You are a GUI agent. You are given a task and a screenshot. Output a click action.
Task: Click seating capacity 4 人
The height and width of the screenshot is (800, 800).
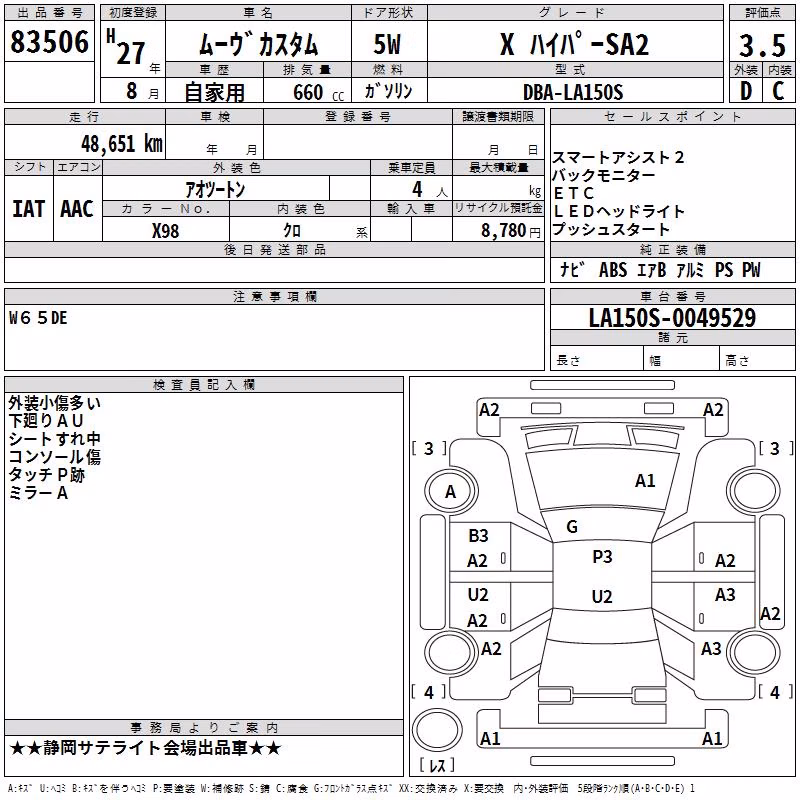[x=429, y=190]
